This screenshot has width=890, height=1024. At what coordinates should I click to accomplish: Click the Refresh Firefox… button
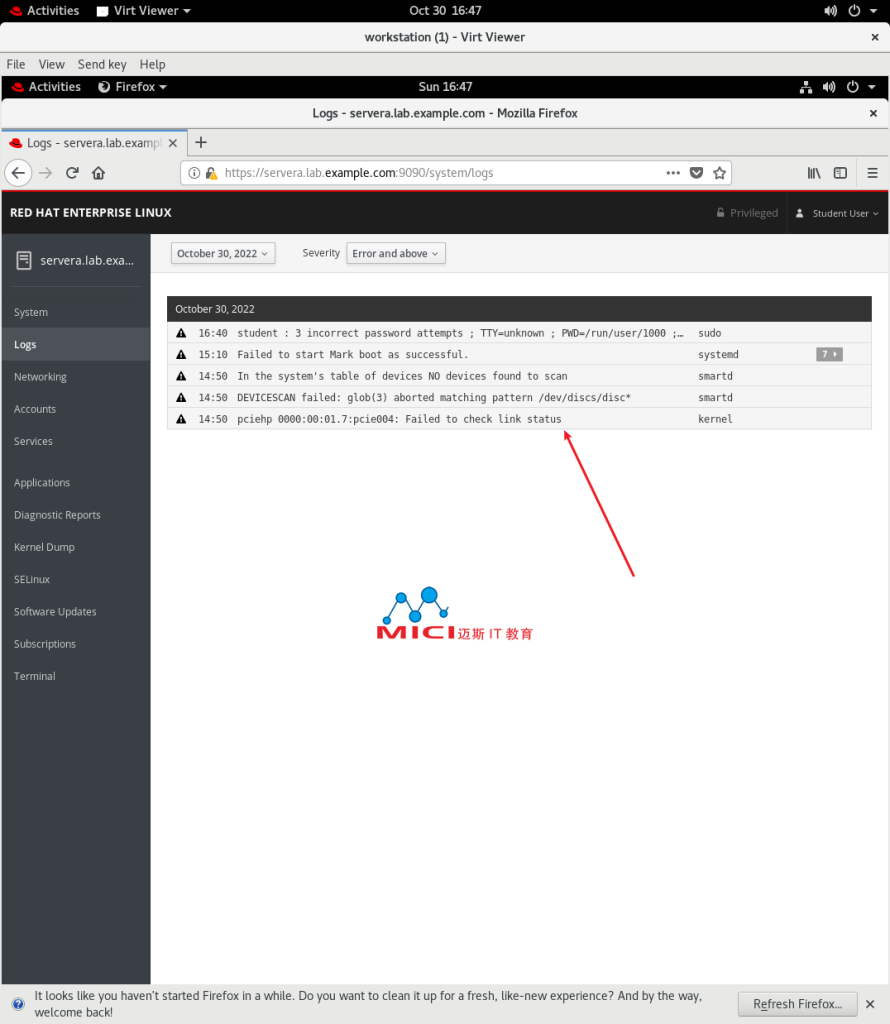tap(797, 1004)
